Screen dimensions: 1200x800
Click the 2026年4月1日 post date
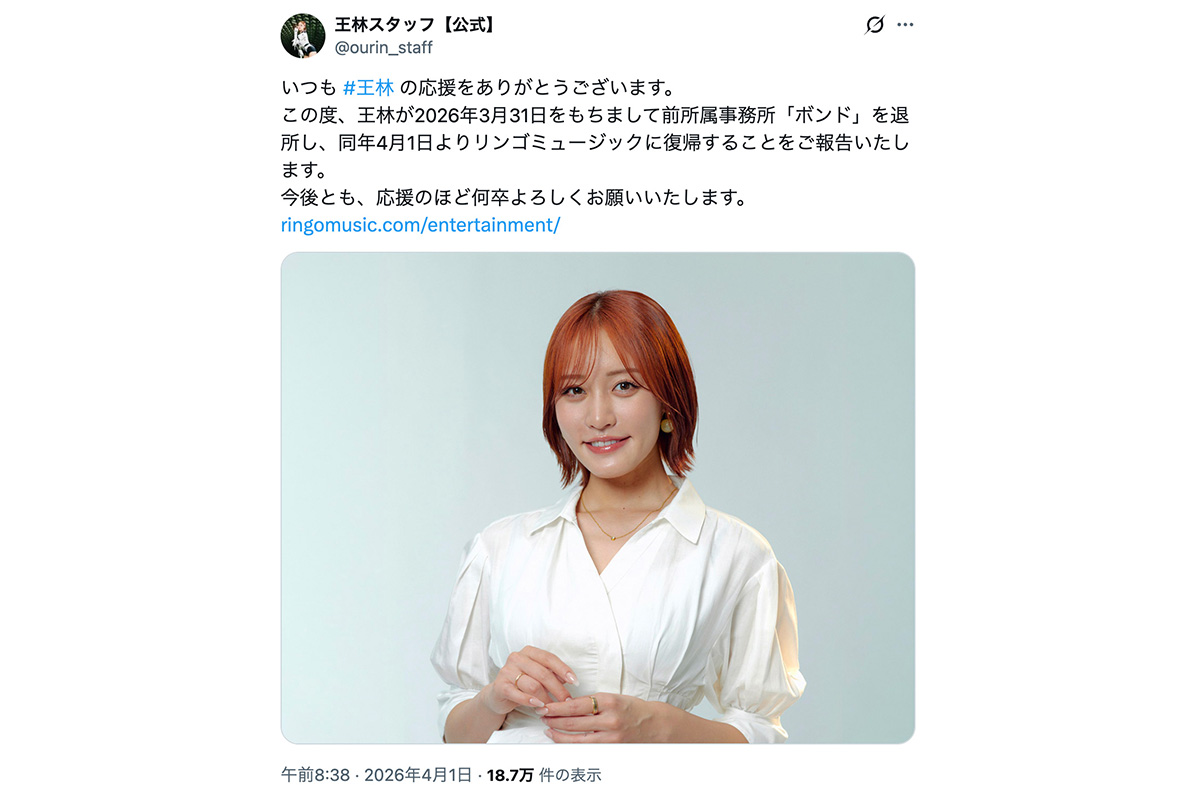click(418, 775)
